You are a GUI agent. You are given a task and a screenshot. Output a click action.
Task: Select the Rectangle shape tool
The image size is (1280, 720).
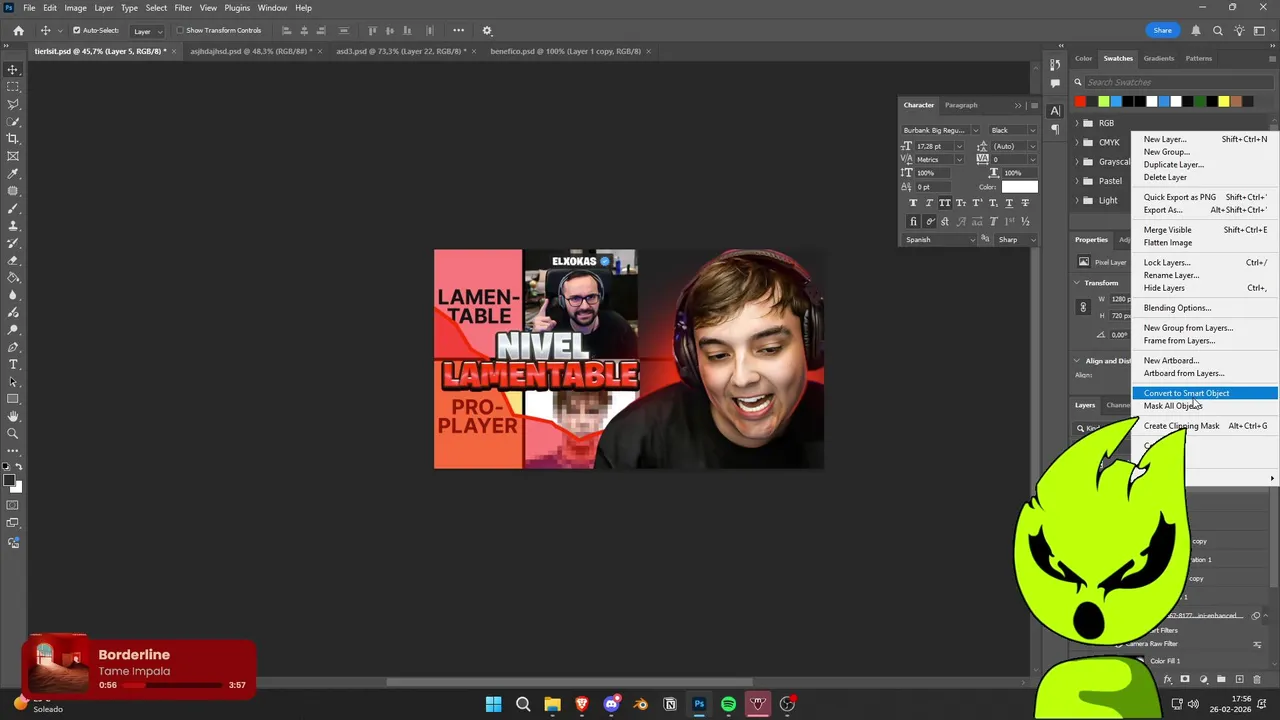13,399
